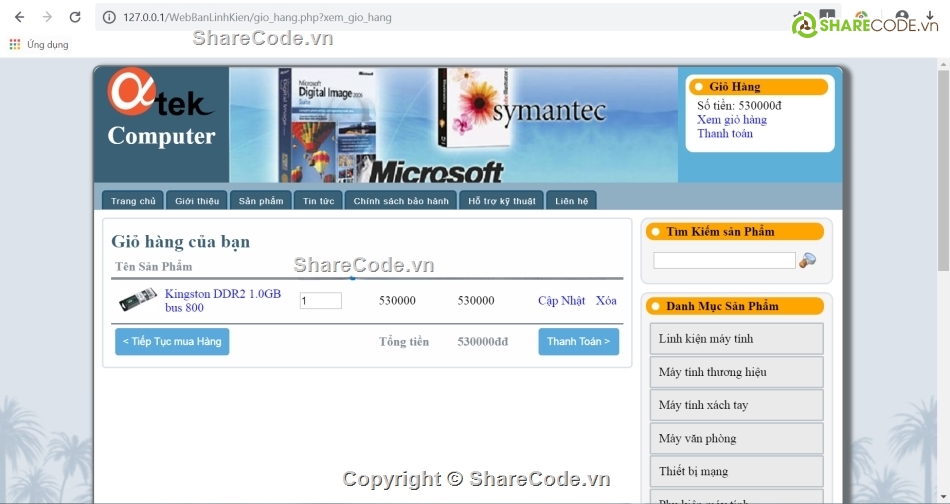Screen dimensions: 950x504
Task: Click the Tìm Kiếm sản Phẩm header
Action: pos(735,231)
